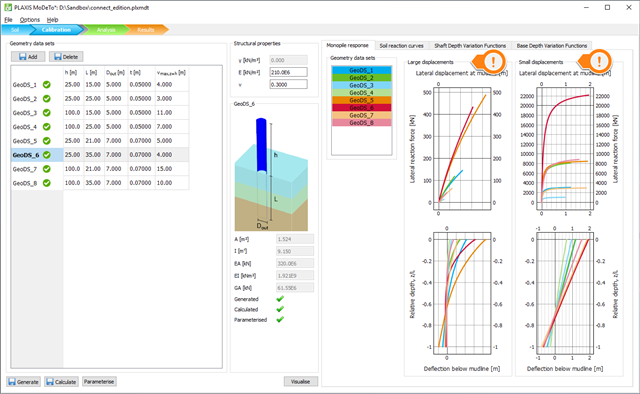Select the GeoDS_5 orange legend swatch

[361, 100]
